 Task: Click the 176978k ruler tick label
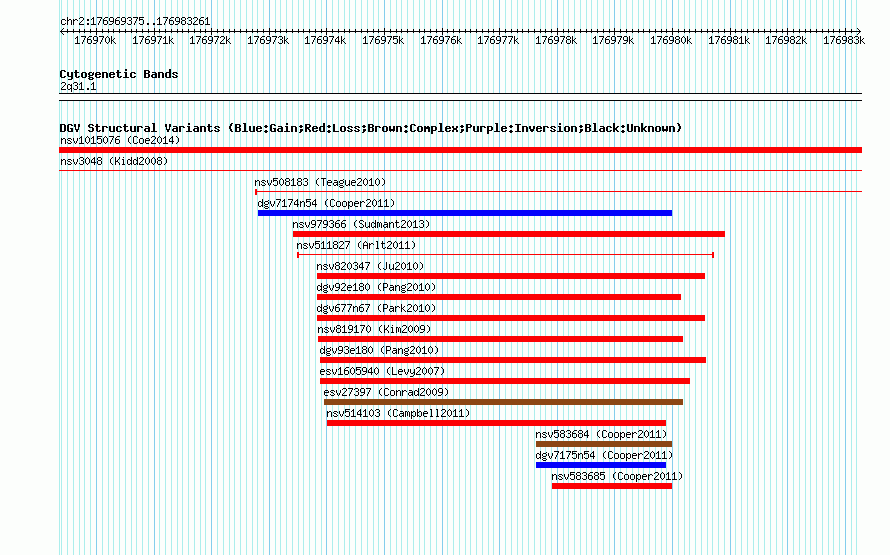tap(556, 40)
